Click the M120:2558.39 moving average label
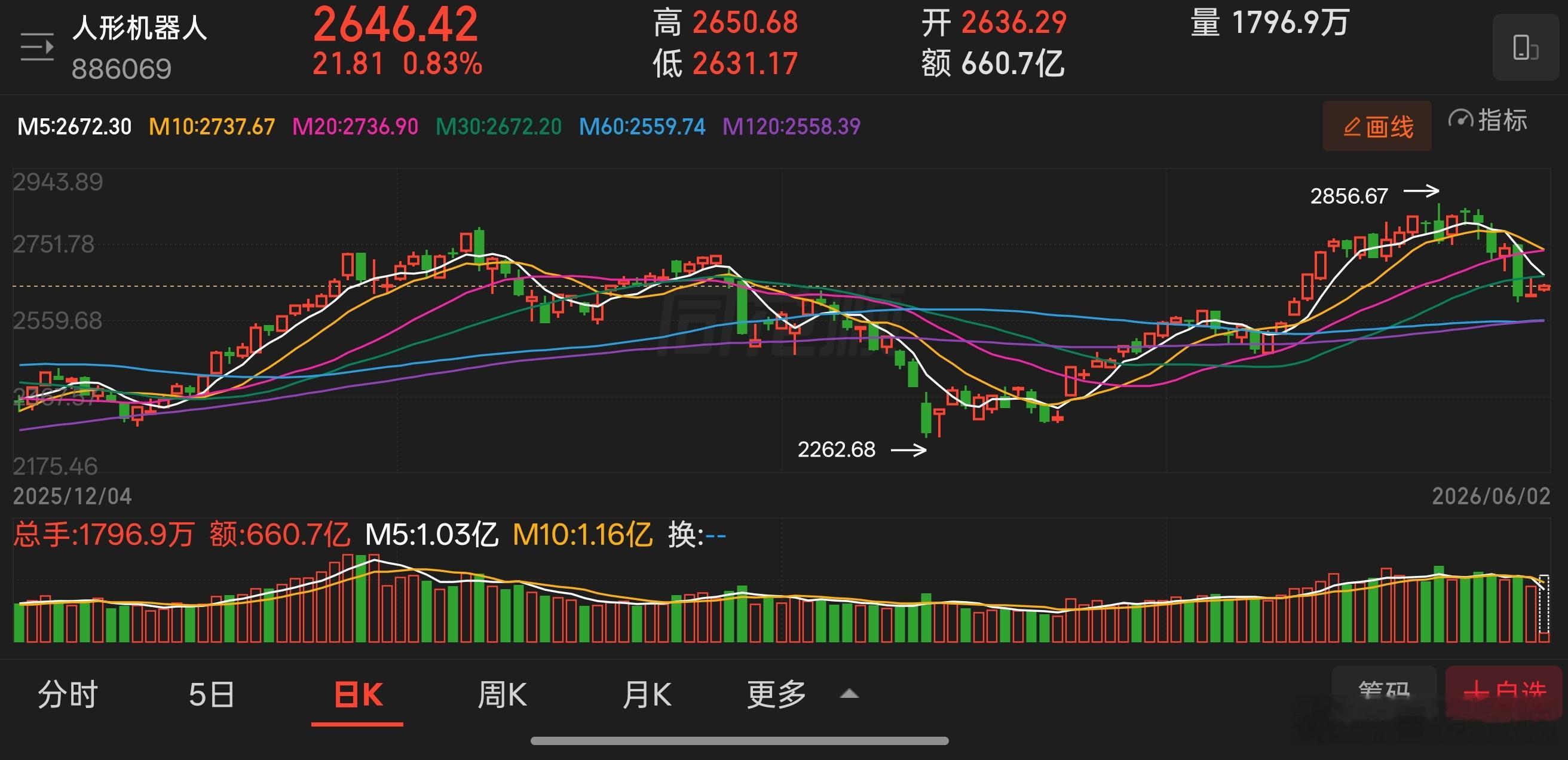 pos(791,127)
